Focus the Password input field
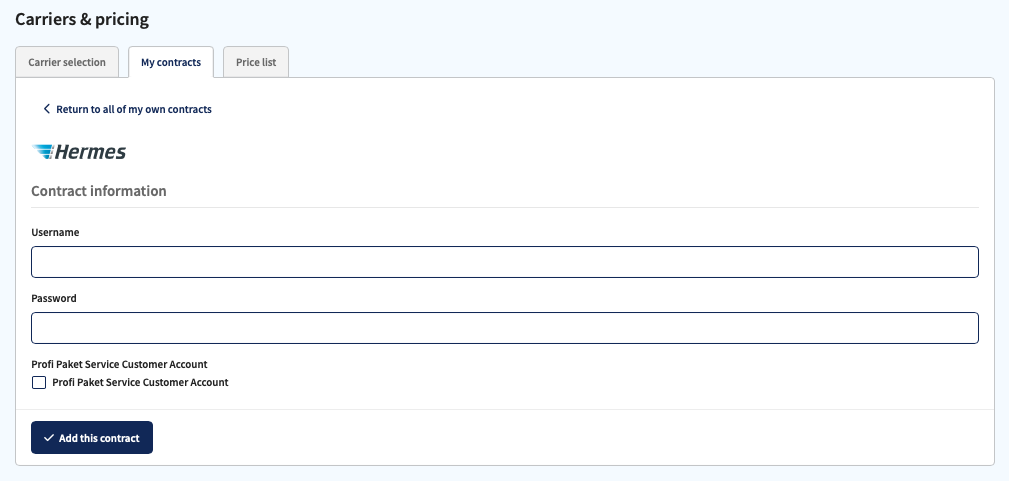The height and width of the screenshot is (481, 1009). (x=505, y=328)
